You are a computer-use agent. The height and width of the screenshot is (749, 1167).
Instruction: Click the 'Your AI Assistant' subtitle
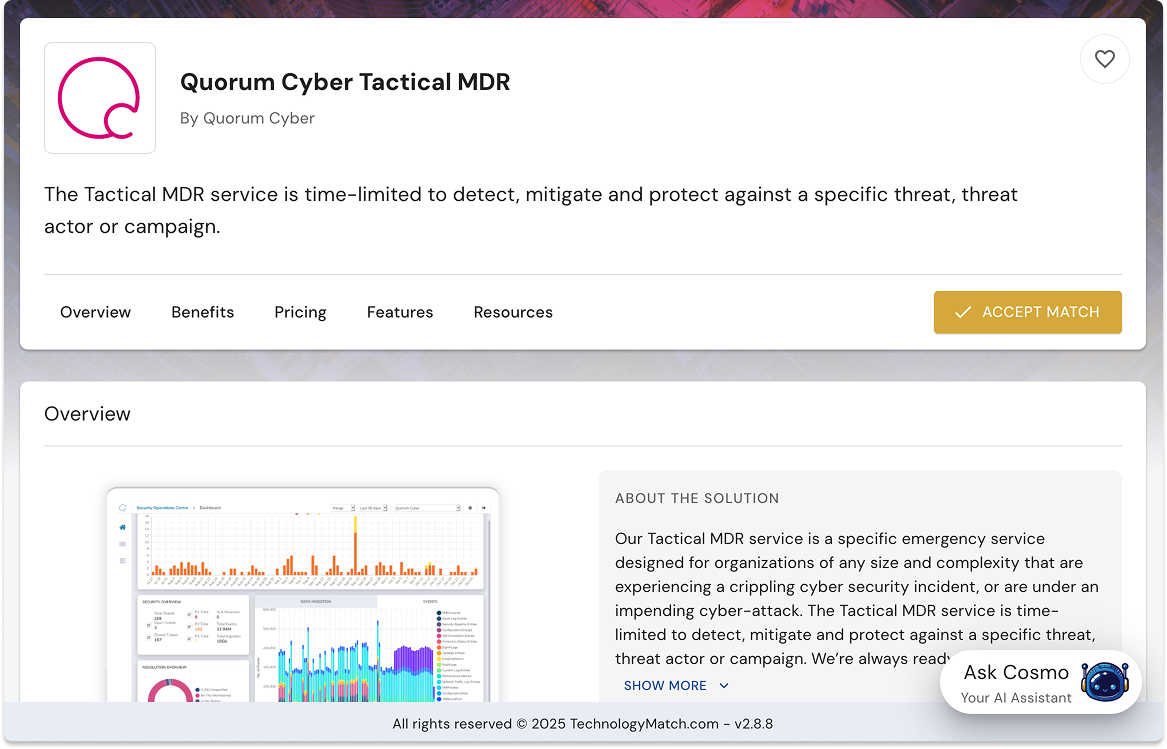pos(1016,698)
